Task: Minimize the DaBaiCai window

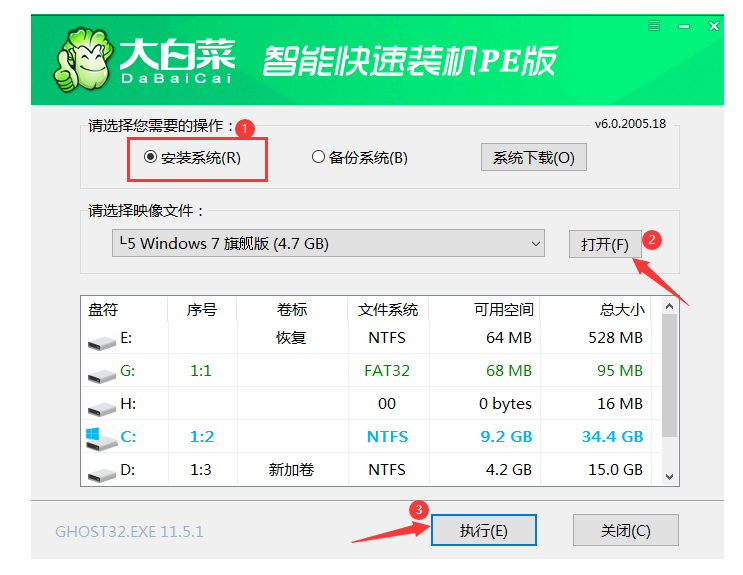Action: 684,27
